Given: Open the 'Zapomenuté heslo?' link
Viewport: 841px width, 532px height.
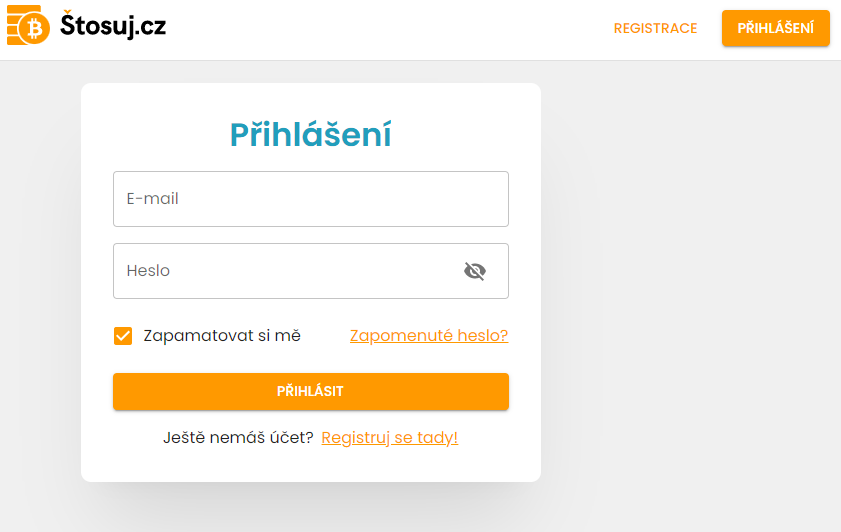Looking at the screenshot, I should click(429, 335).
